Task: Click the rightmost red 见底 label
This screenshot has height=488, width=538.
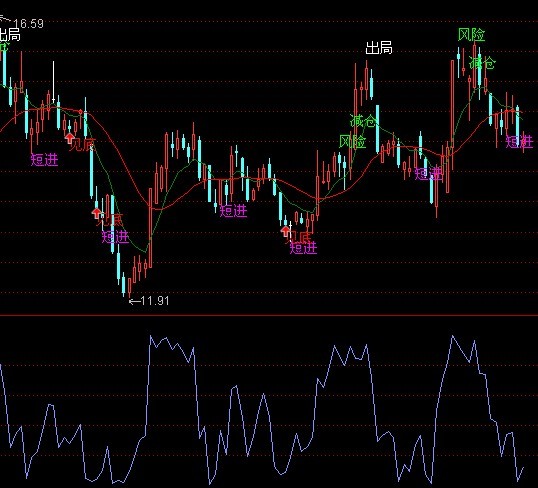Action: [x=298, y=237]
